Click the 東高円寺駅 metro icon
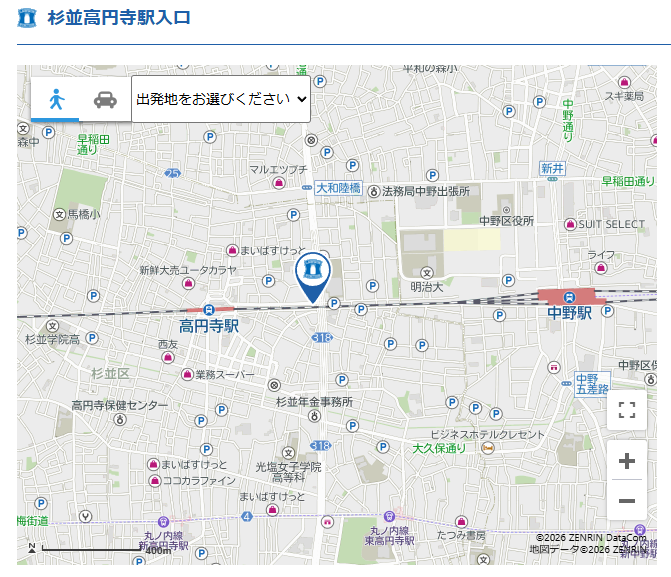This screenshot has width=671, height=577. tap(389, 517)
